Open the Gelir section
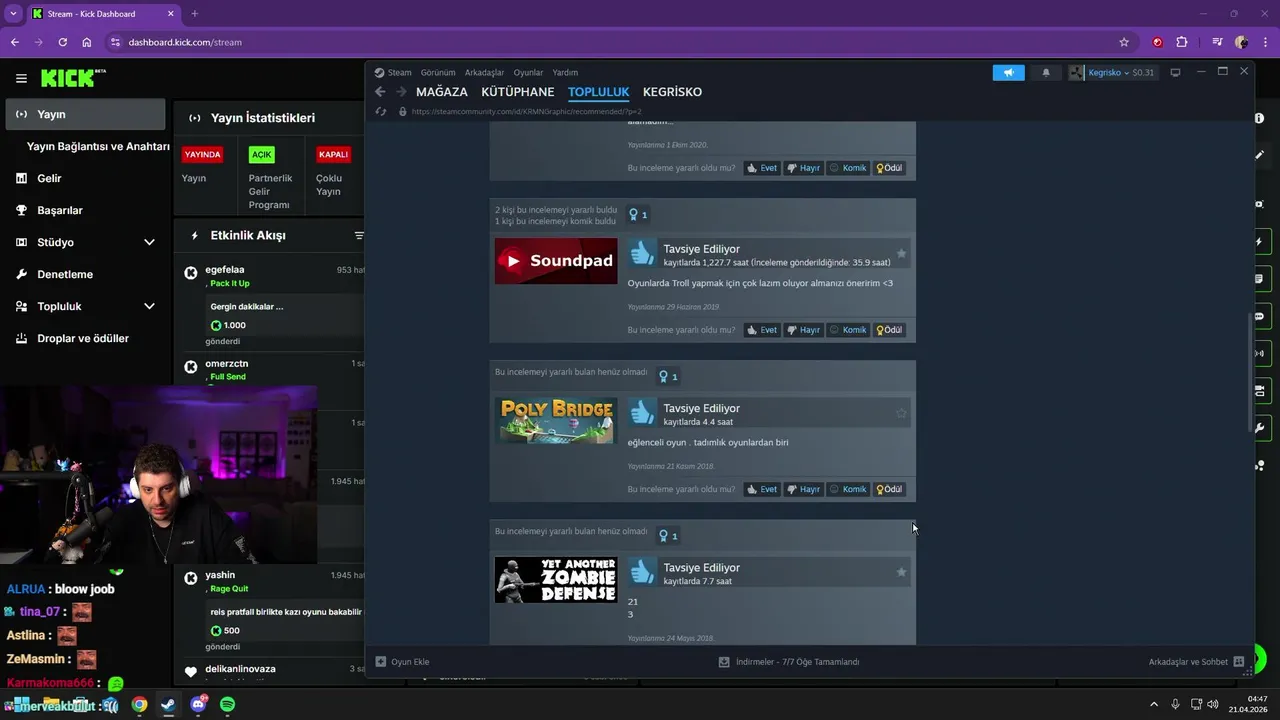The width and height of the screenshot is (1280, 720). point(49,178)
